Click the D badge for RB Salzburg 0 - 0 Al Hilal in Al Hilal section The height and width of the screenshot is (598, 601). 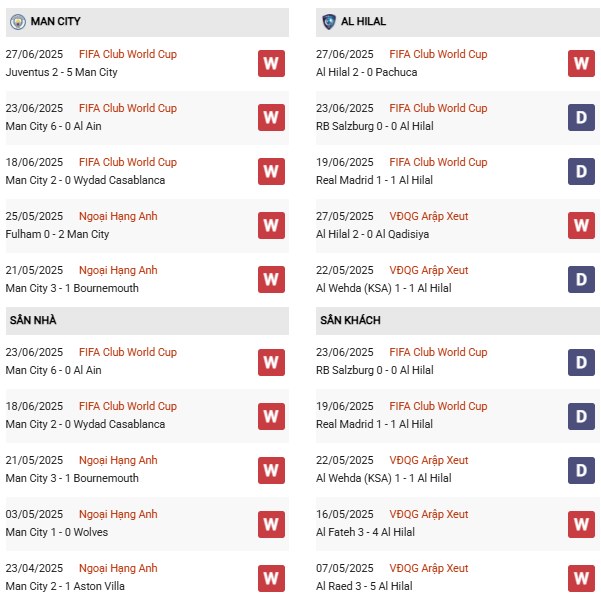581,117
